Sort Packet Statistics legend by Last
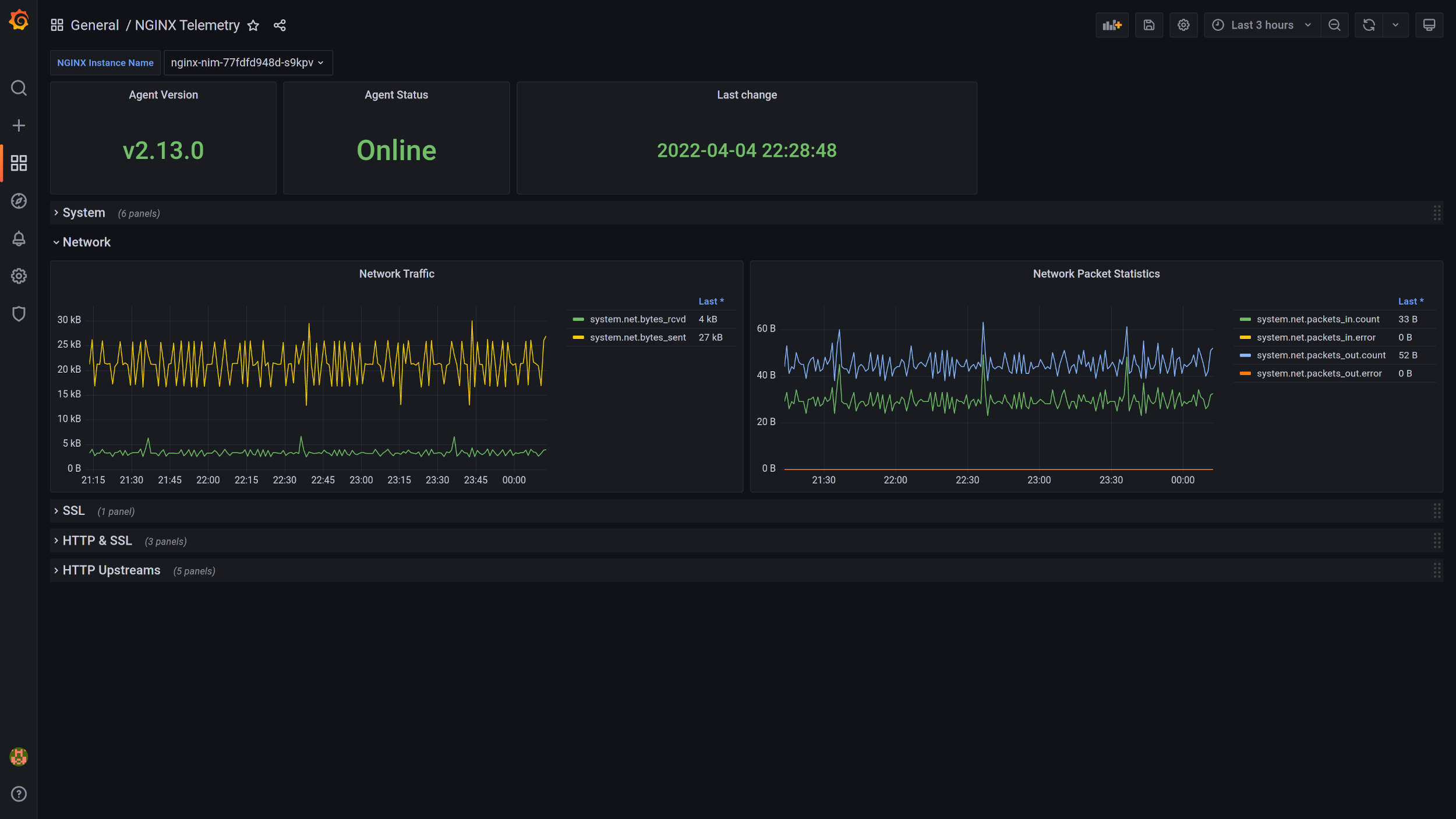Viewport: 1456px width, 819px height. [x=1411, y=301]
